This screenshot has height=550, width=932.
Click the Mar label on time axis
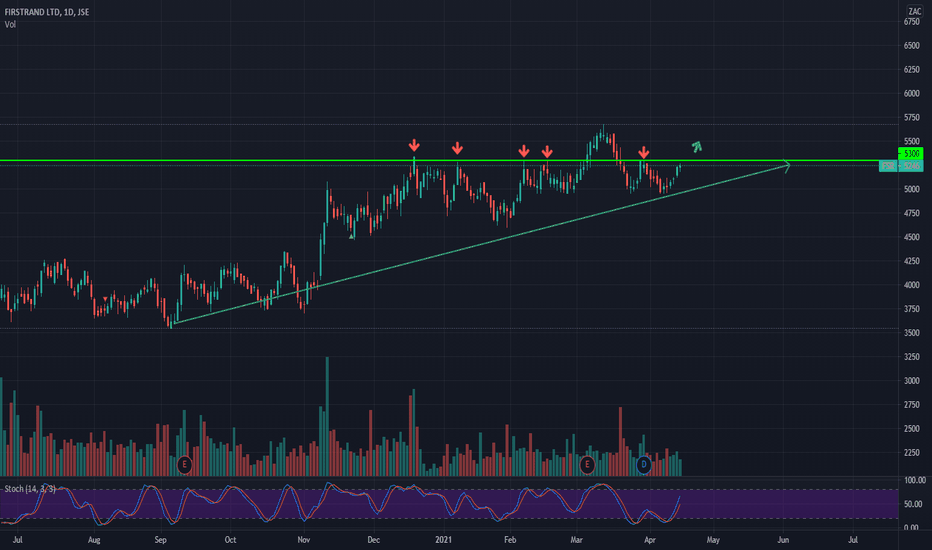576,540
